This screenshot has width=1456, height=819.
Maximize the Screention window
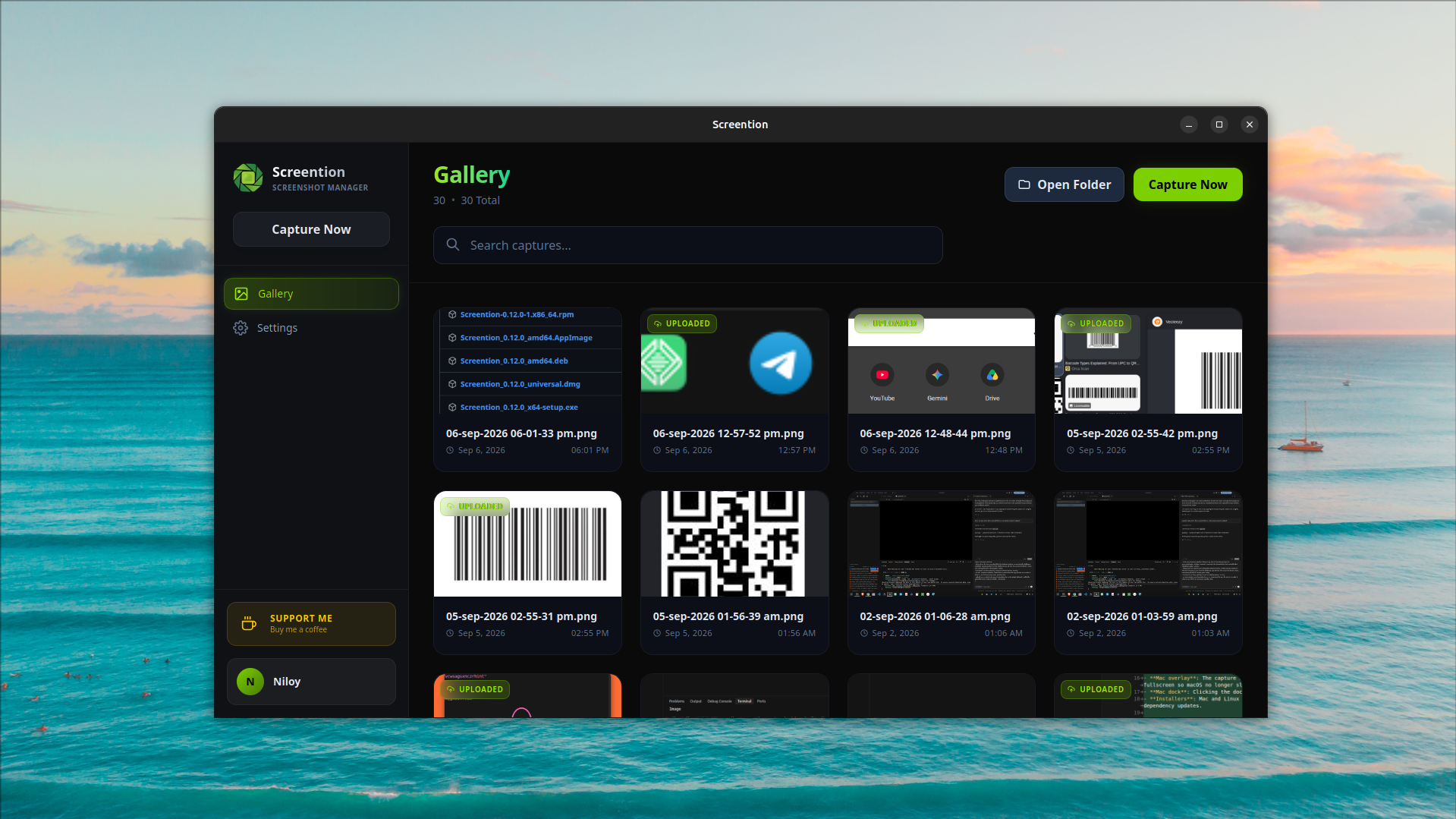[x=1219, y=124]
